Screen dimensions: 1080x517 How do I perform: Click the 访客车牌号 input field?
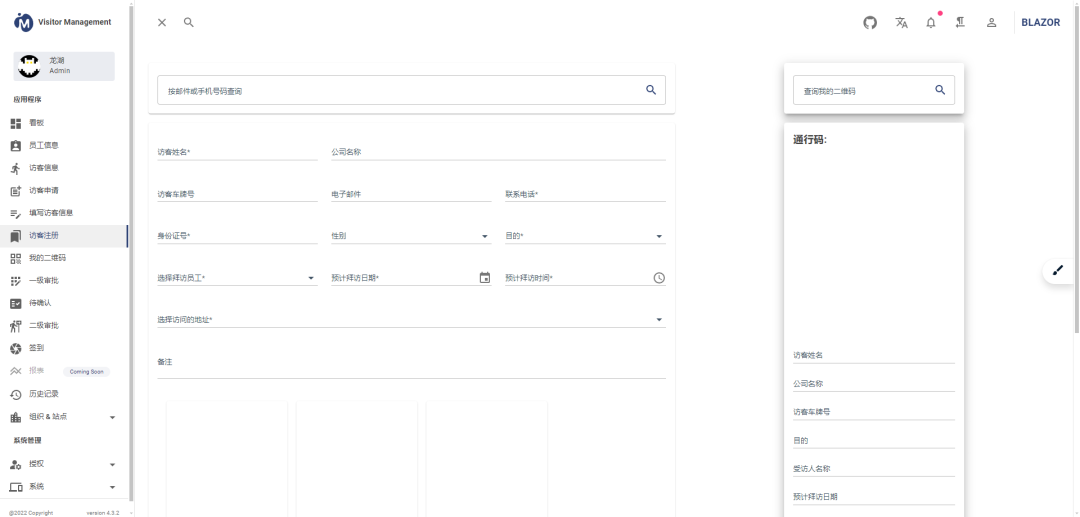point(237,194)
